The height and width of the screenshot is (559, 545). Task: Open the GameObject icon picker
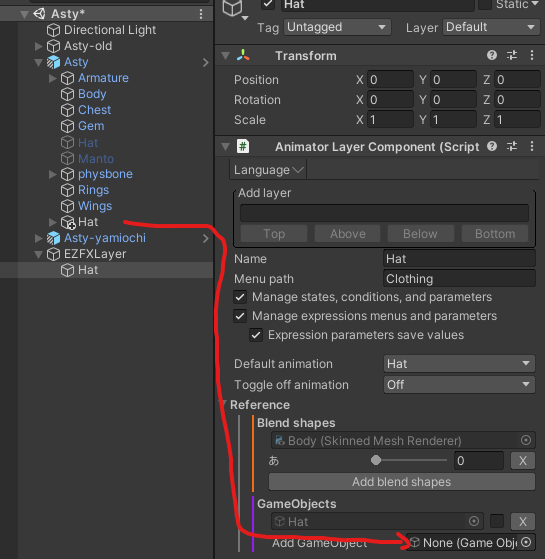coord(235,9)
